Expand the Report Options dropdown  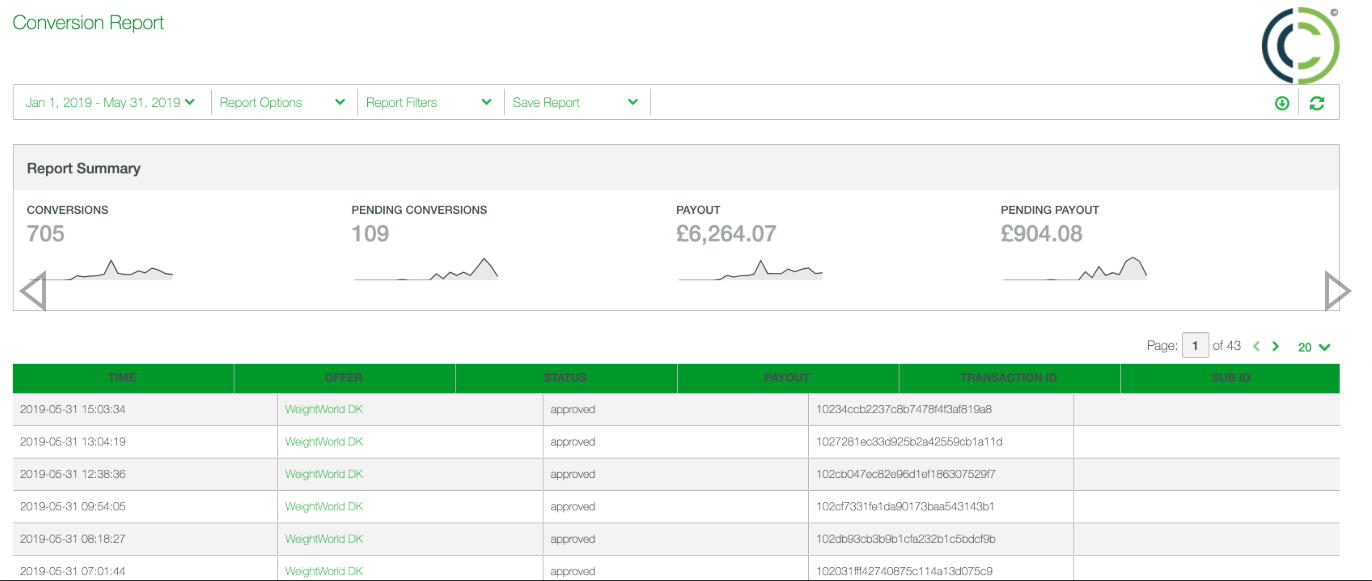tap(282, 102)
